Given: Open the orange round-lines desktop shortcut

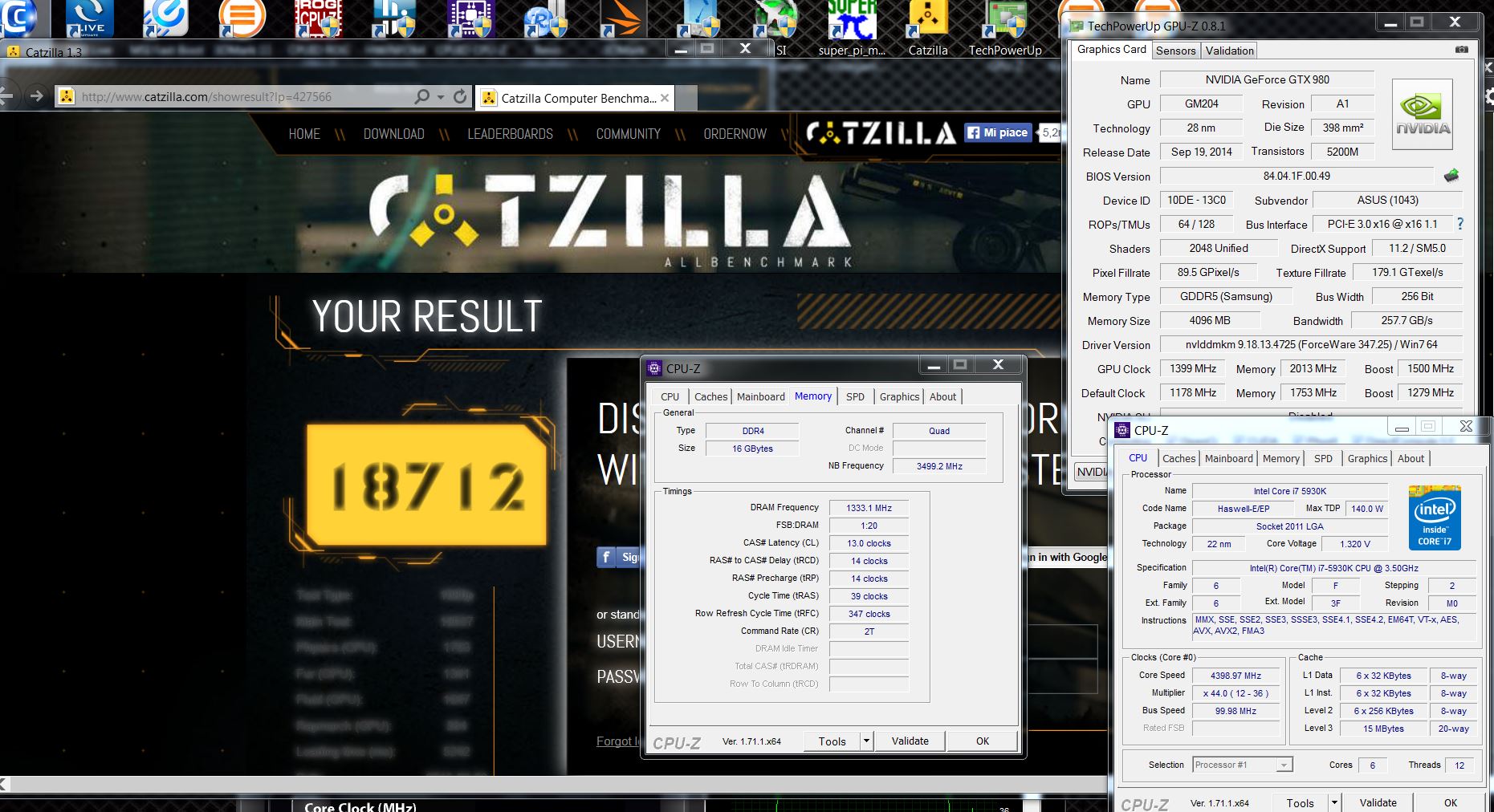Looking at the screenshot, I should [242, 18].
